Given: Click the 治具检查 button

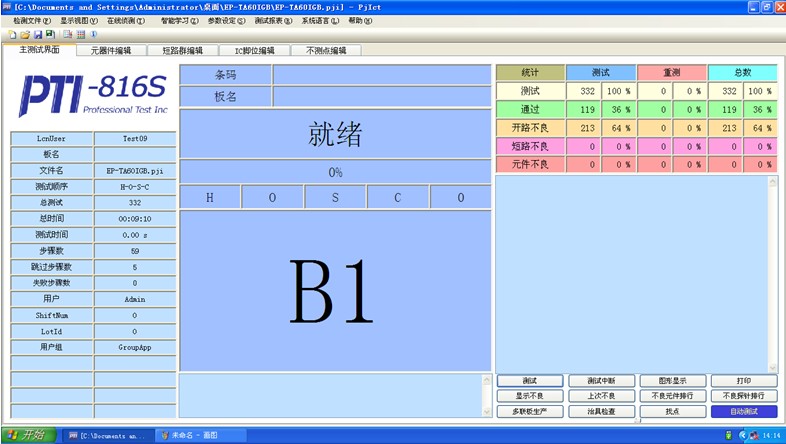Looking at the screenshot, I should tap(601, 411).
